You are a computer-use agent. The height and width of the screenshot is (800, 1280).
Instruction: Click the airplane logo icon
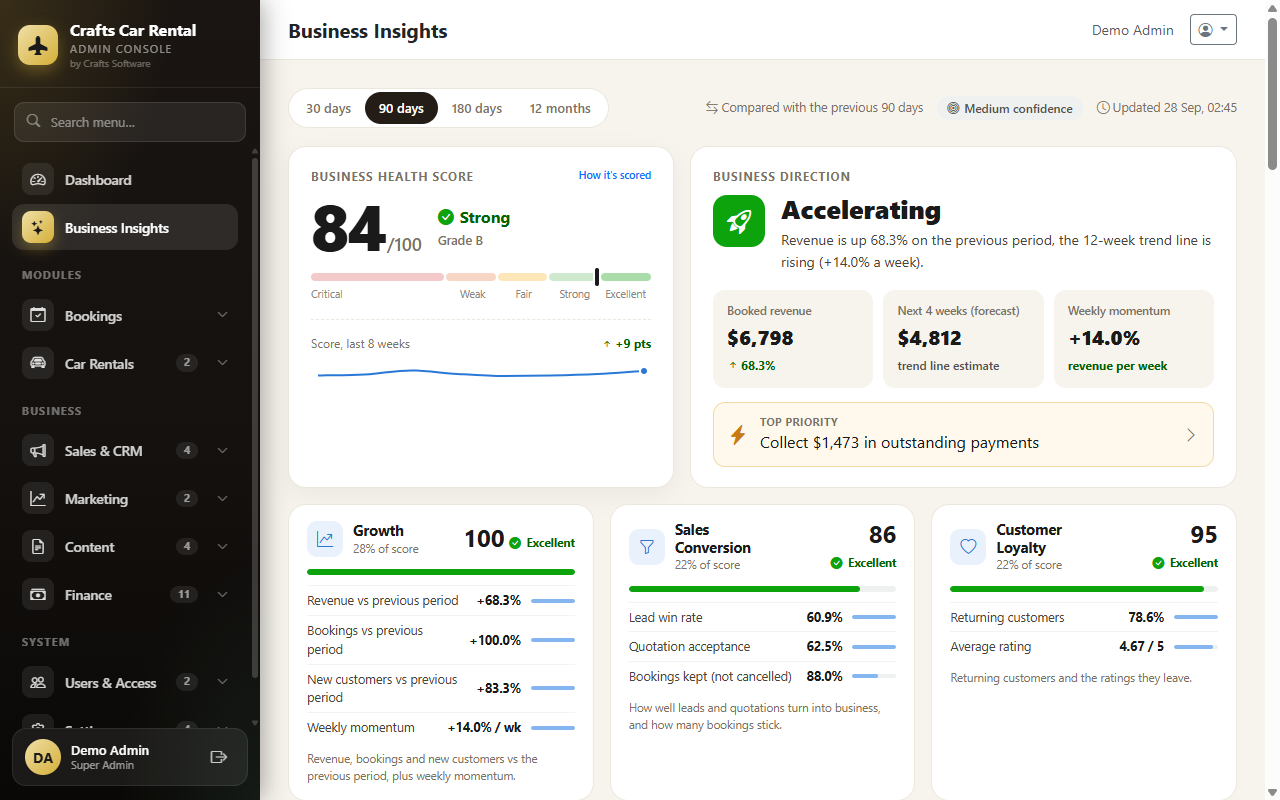point(38,45)
